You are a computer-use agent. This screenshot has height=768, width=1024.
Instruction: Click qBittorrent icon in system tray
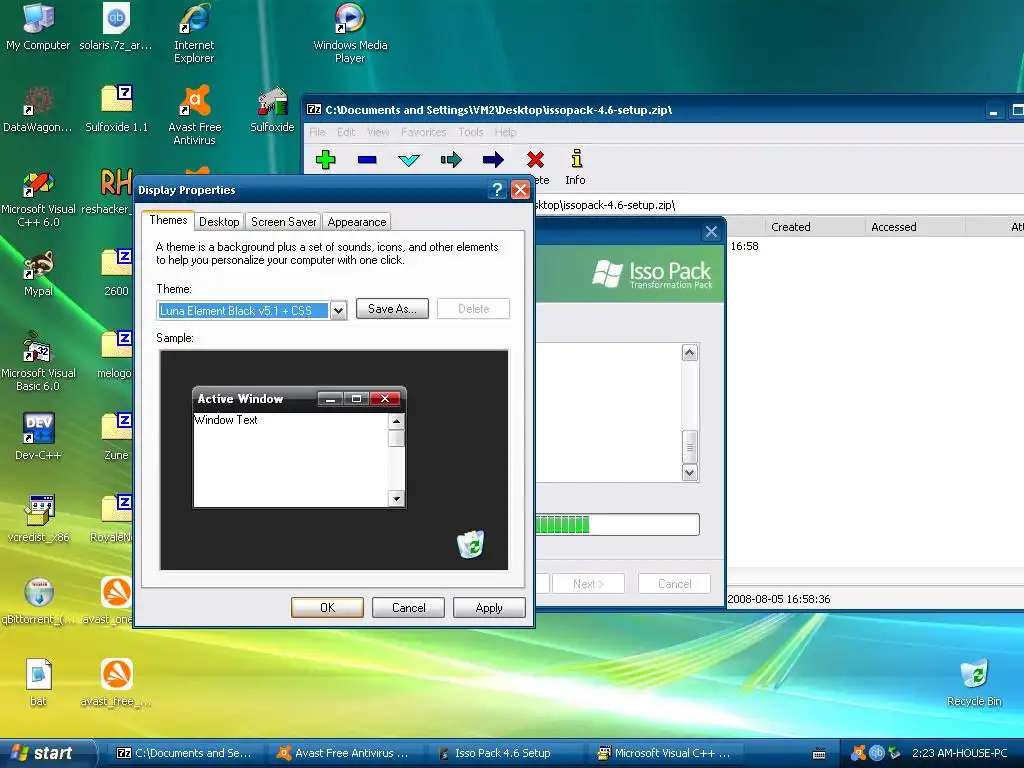(x=876, y=753)
